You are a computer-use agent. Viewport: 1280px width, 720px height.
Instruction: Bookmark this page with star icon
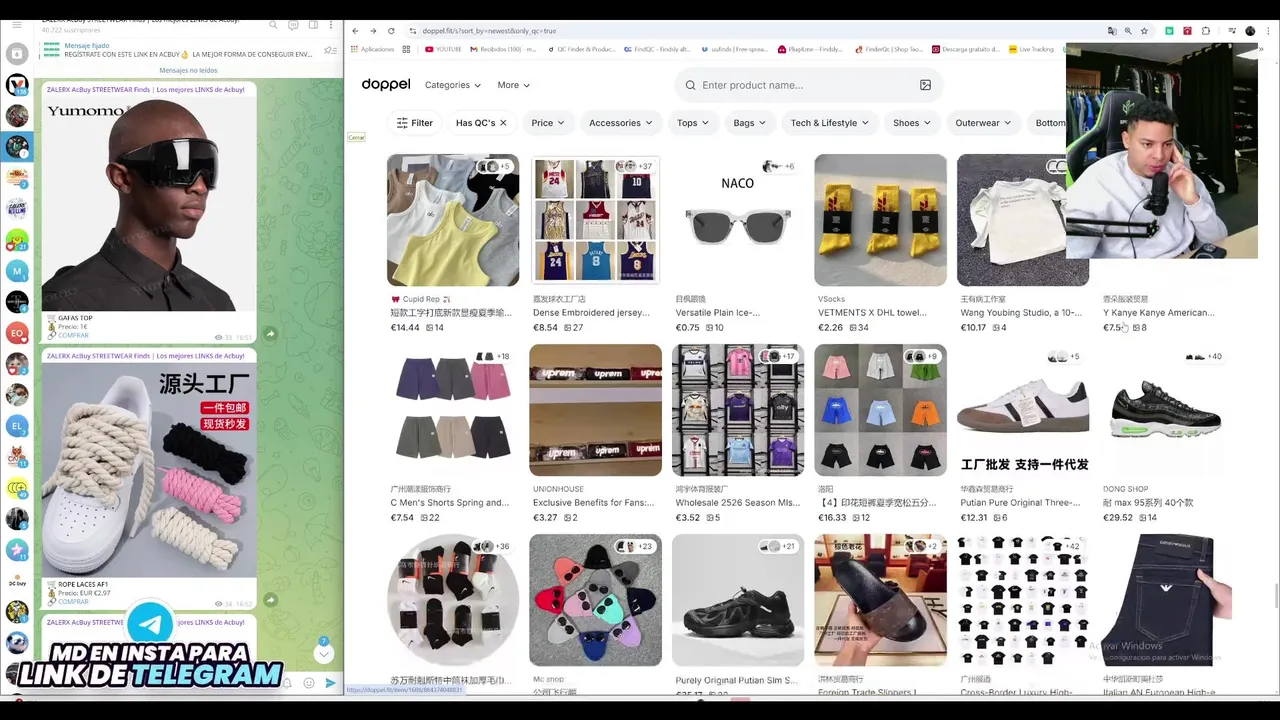point(1145,31)
